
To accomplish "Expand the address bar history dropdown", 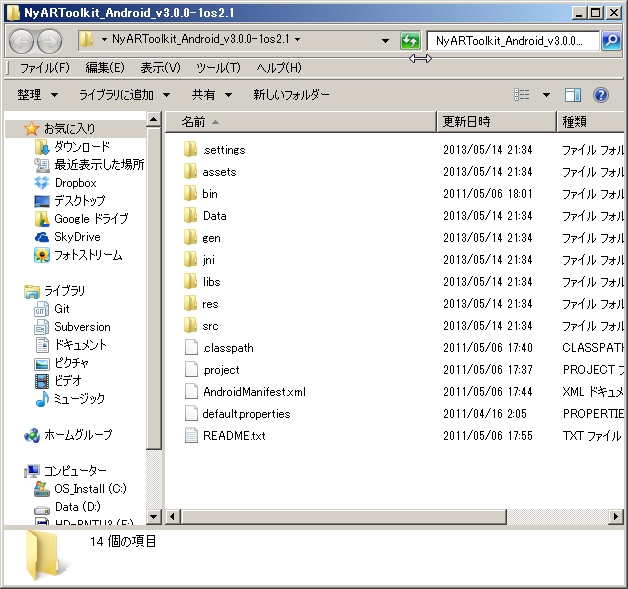I will (x=385, y=40).
